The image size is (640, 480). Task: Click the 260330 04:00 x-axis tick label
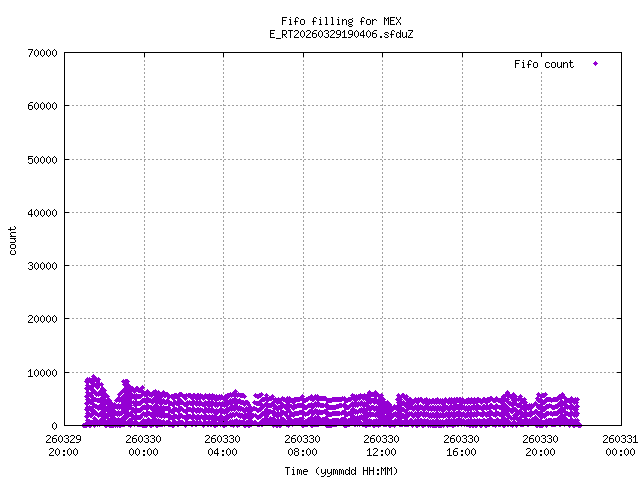coord(223,444)
